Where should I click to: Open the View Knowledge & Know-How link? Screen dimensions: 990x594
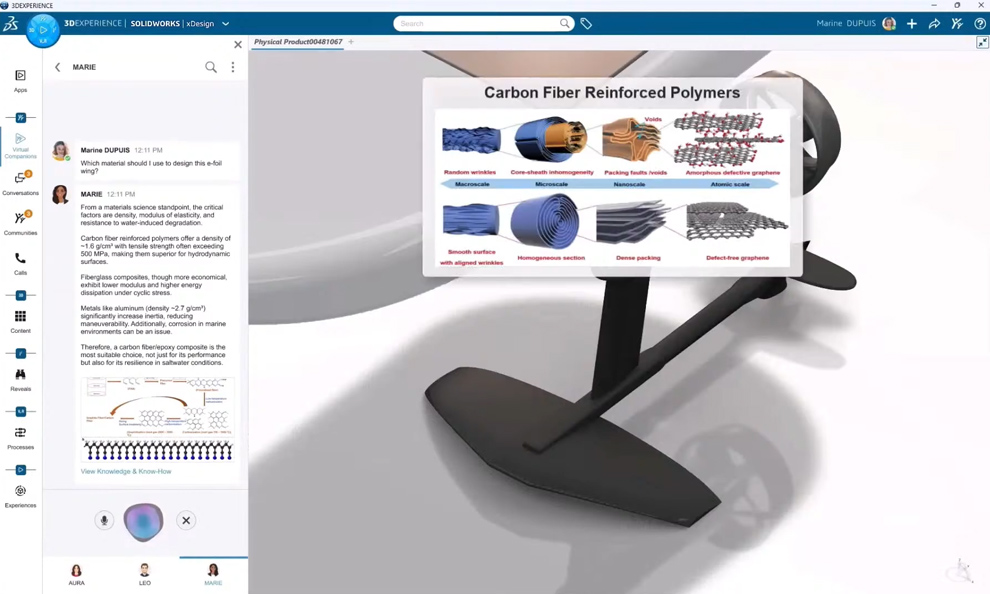click(125, 471)
